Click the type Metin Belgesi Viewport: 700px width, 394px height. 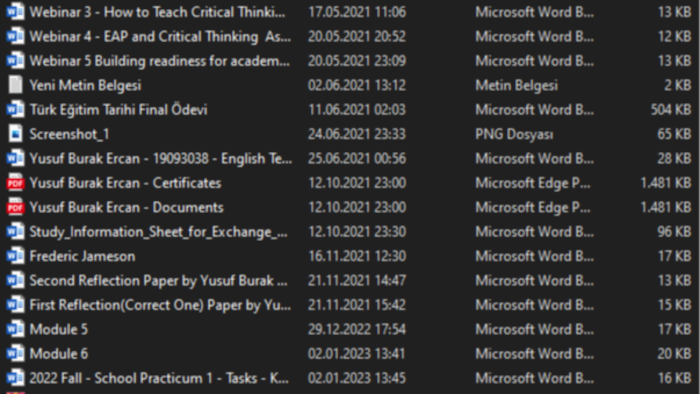[517, 85]
